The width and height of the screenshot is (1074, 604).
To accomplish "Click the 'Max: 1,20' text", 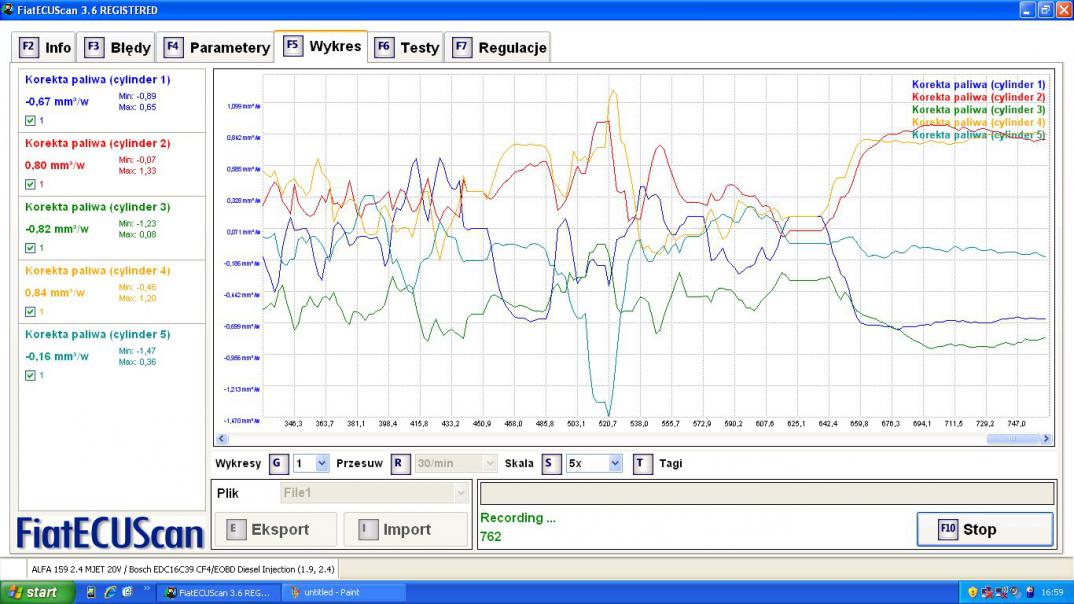I will [137, 299].
